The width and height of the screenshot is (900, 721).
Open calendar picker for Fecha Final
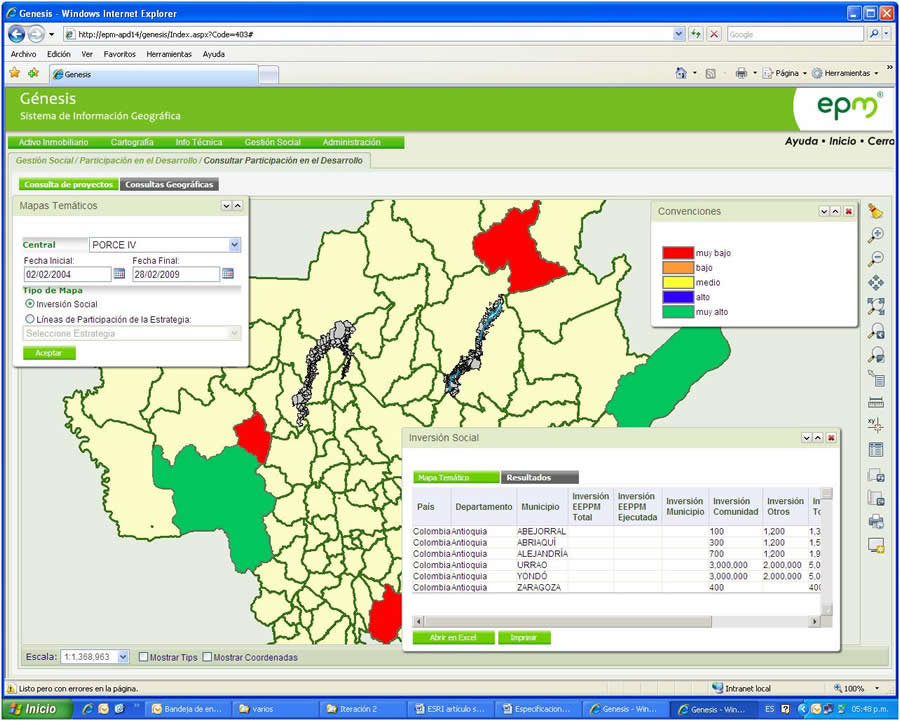tap(228, 274)
